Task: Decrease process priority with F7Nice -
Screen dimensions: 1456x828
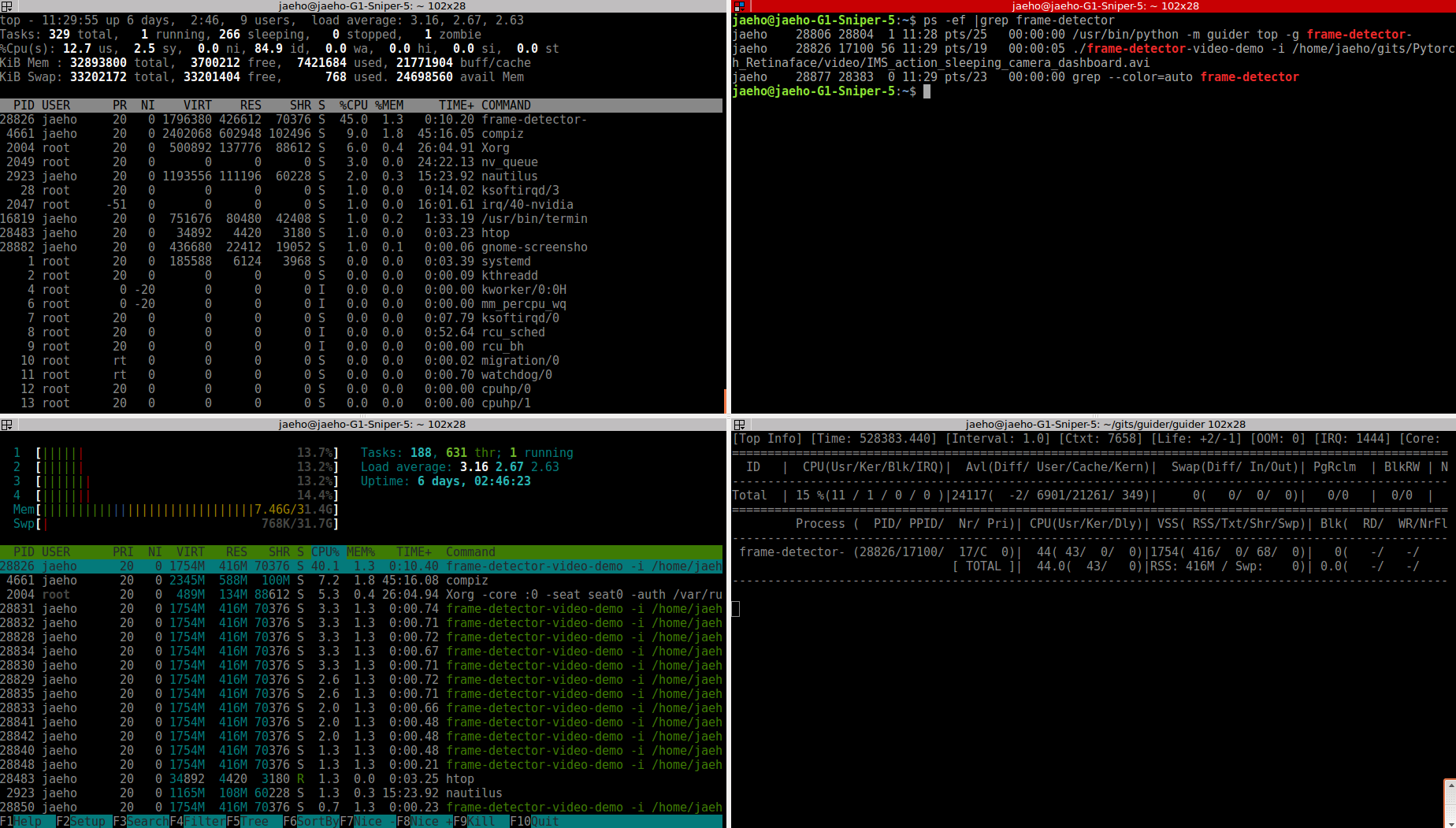Action: coord(367,821)
